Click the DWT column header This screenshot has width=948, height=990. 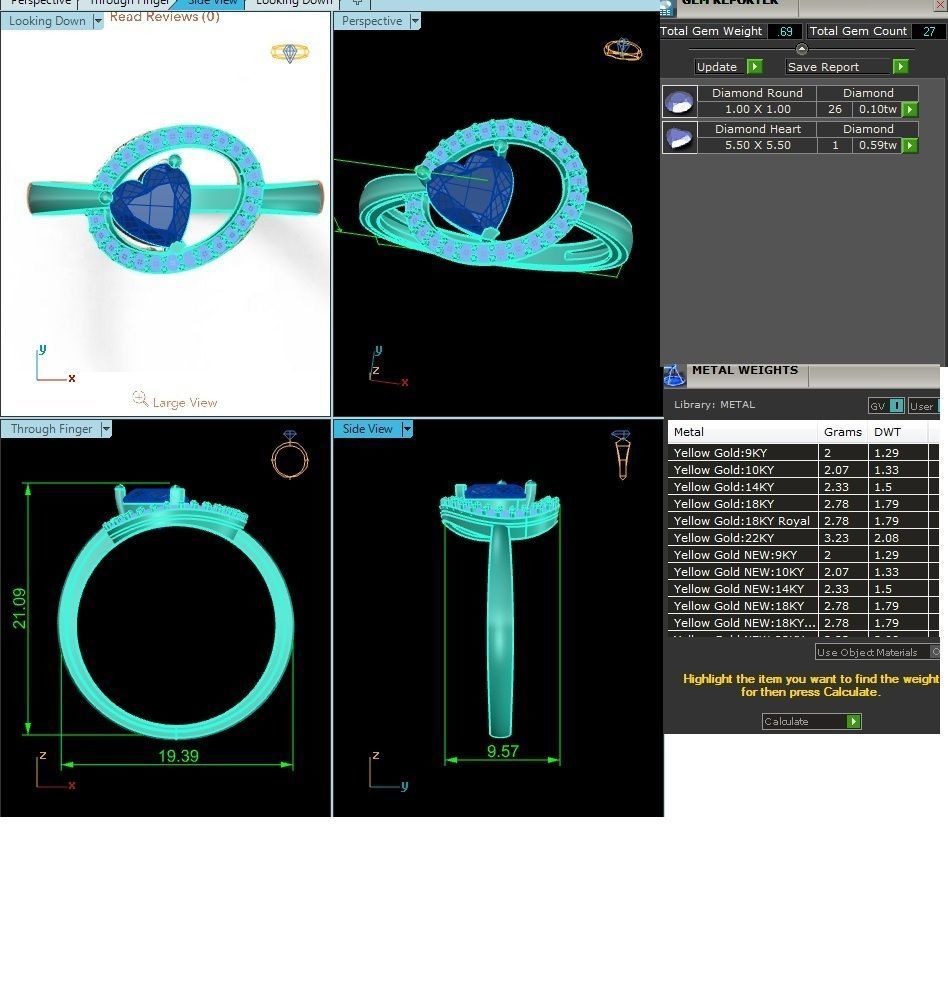click(897, 432)
